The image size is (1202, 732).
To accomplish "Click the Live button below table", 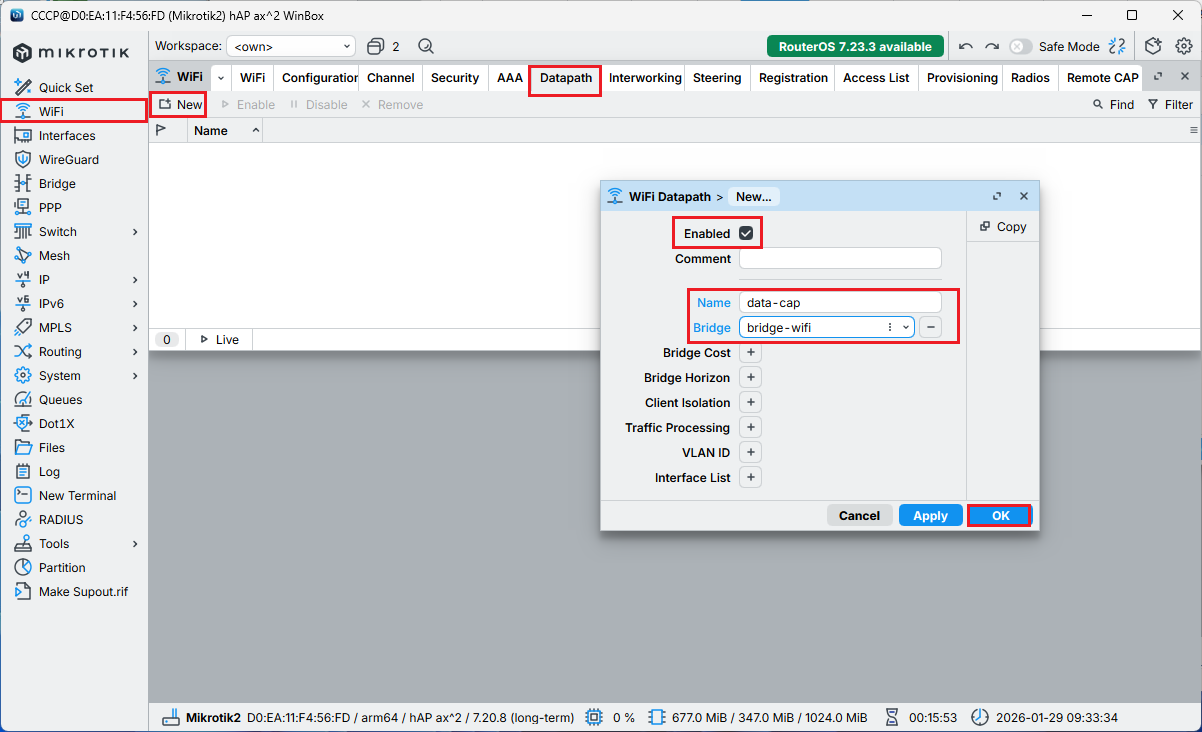I will click(219, 340).
